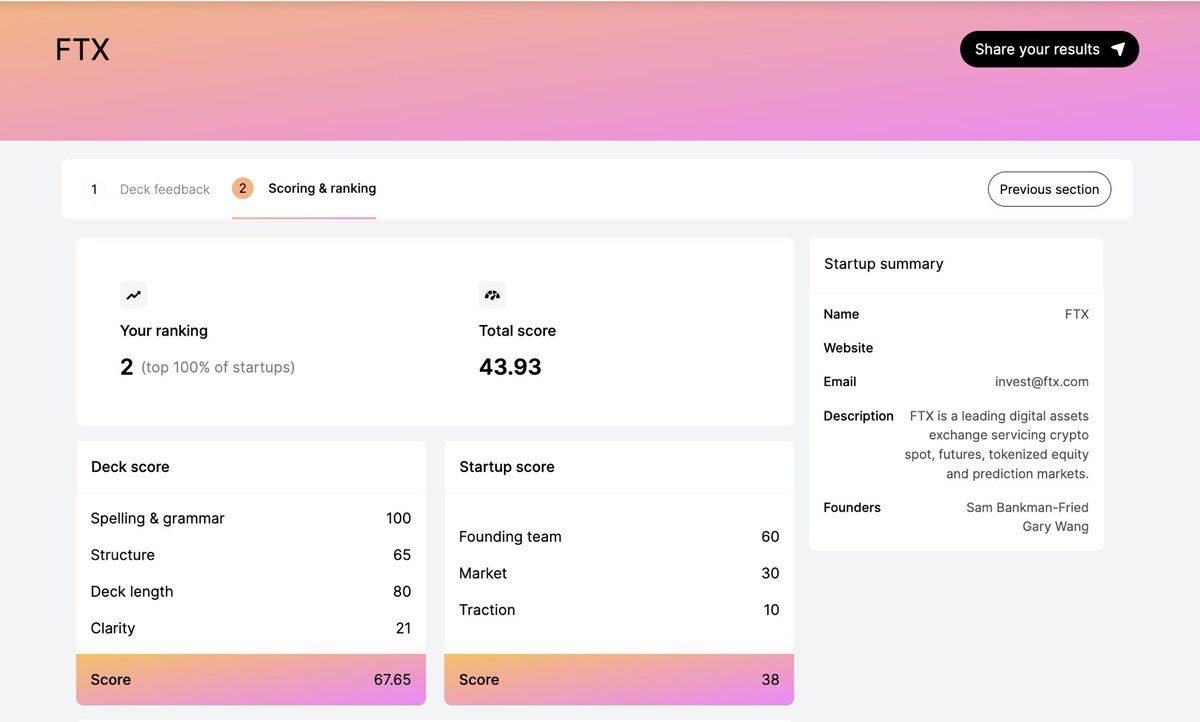Click the FTX description paragraph

pyautogui.click(x=997, y=445)
